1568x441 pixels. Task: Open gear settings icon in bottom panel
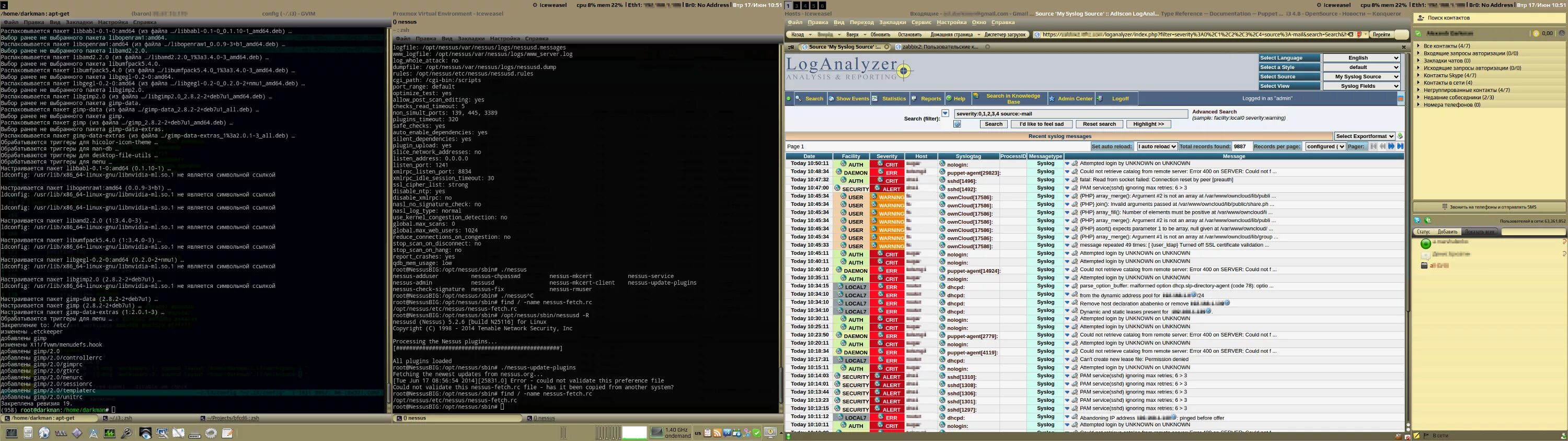211,433
